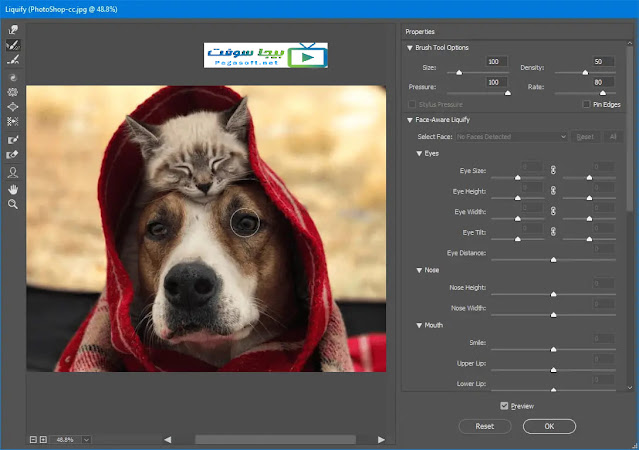Select the Zoom magnifier tool

click(13, 203)
